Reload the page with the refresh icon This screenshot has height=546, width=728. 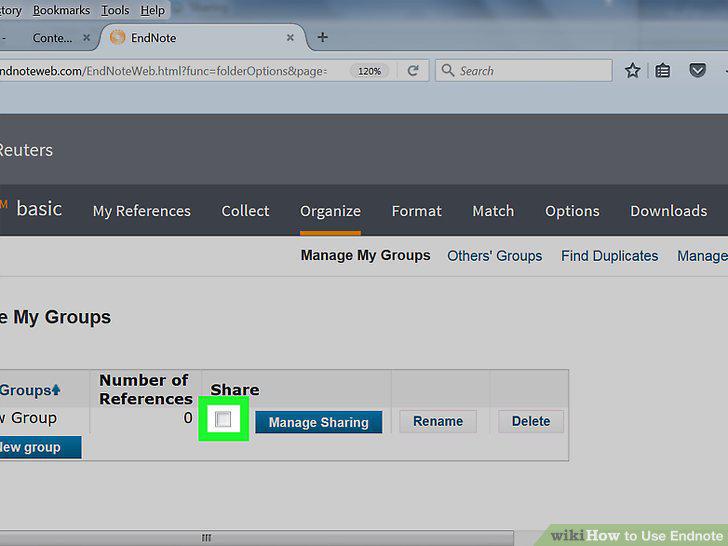[413, 71]
